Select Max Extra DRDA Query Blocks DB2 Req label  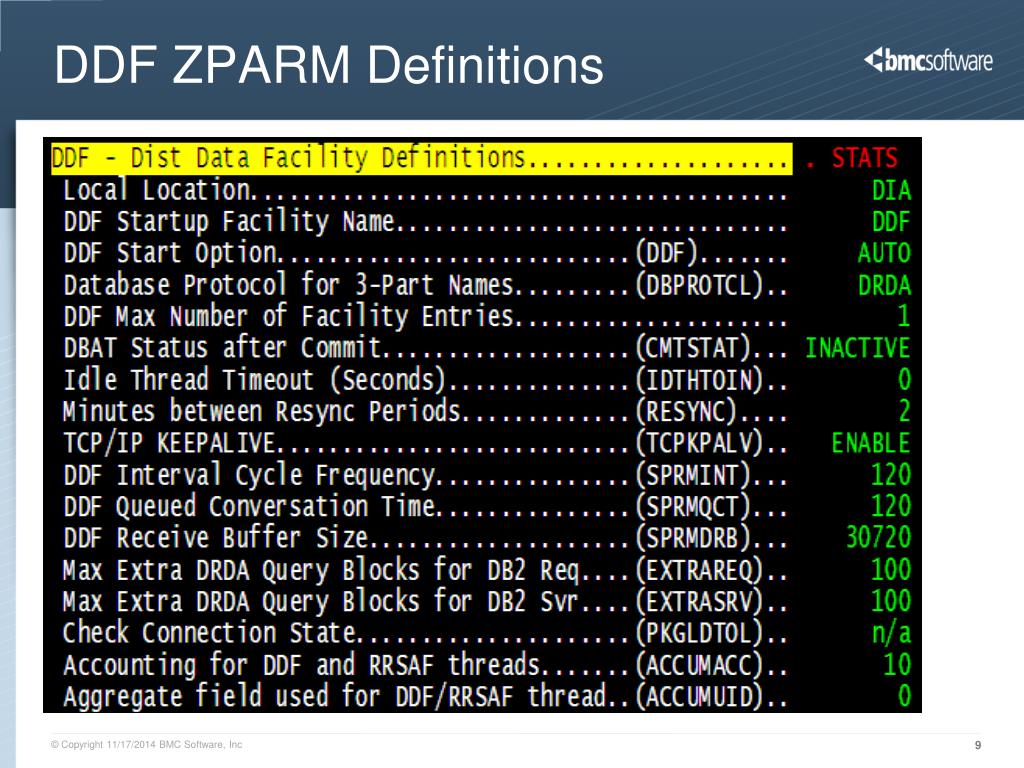(321, 569)
